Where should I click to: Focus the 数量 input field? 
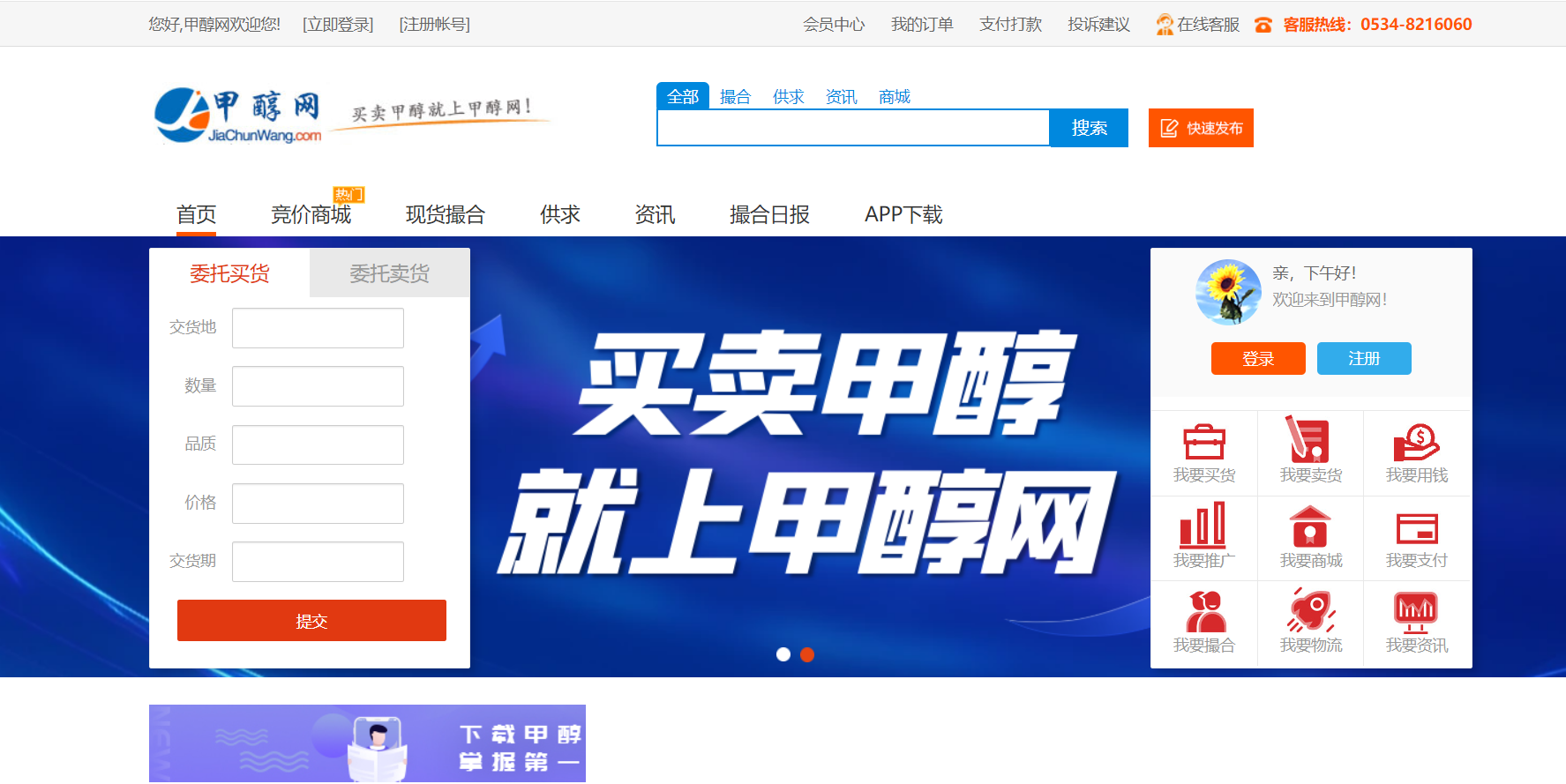tap(318, 386)
